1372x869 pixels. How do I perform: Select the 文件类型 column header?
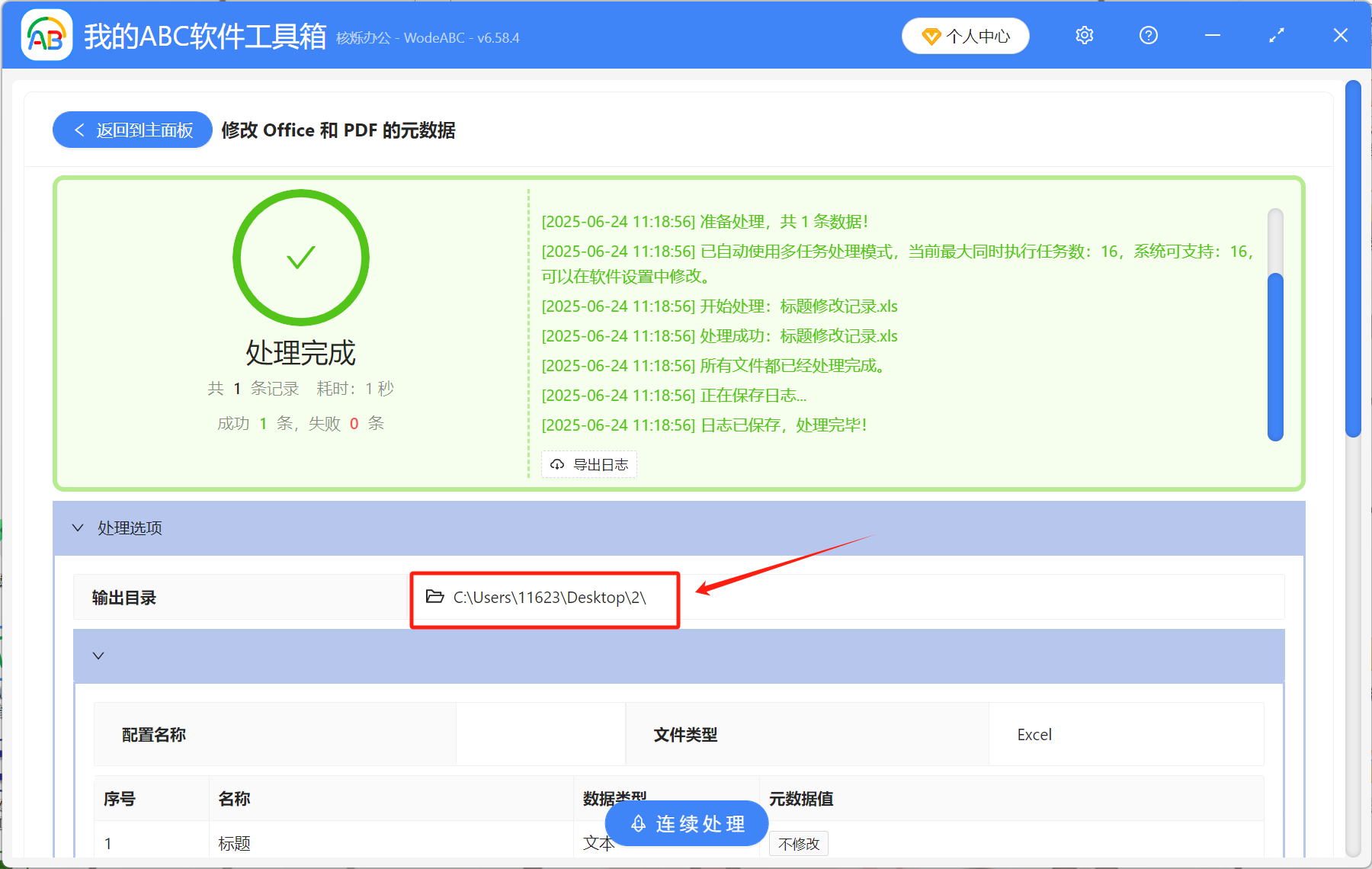pyautogui.click(x=683, y=734)
